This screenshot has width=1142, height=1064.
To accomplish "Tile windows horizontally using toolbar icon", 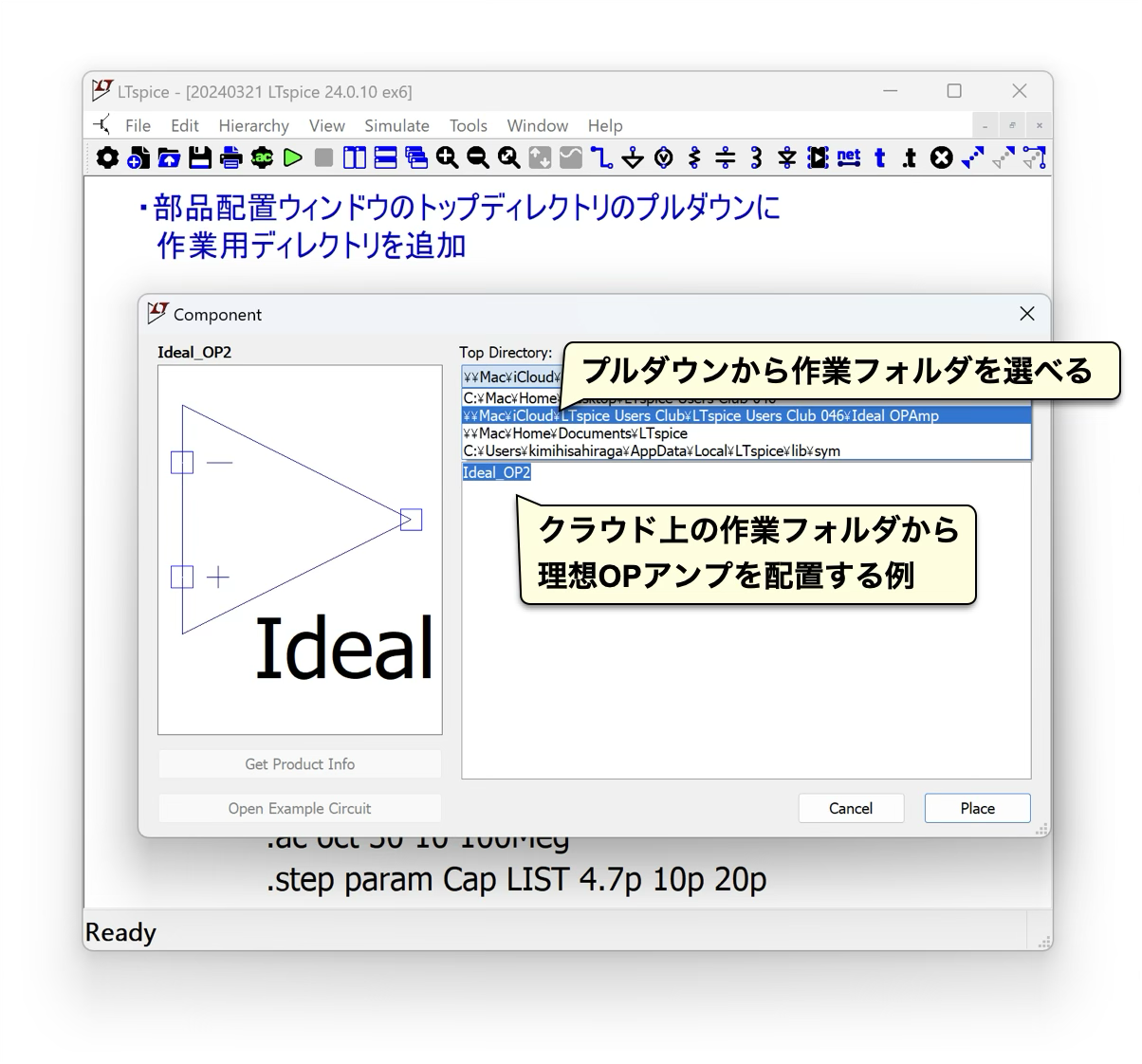I will tap(385, 158).
